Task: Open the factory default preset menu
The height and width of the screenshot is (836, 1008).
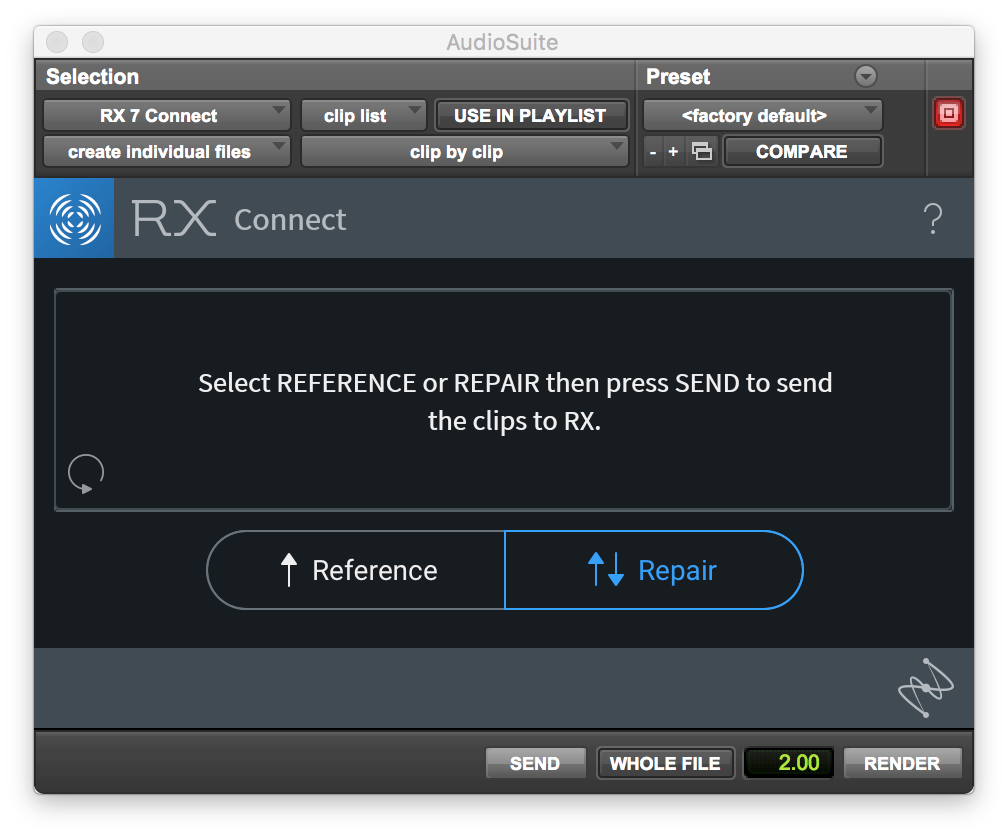Action: tap(762, 116)
